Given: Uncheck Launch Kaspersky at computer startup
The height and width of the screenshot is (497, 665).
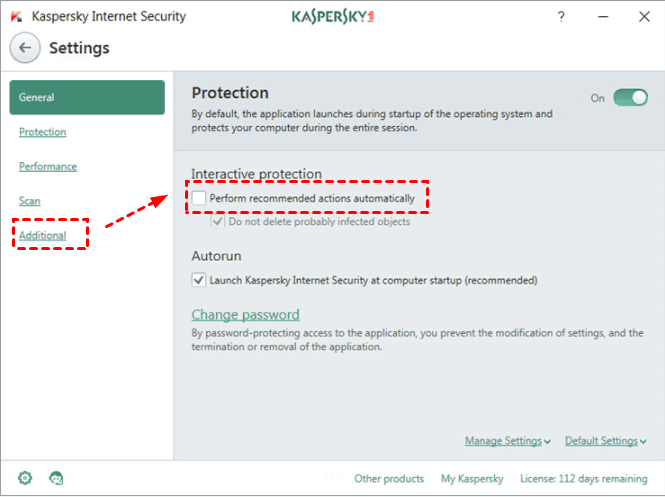Looking at the screenshot, I should coord(198,280).
